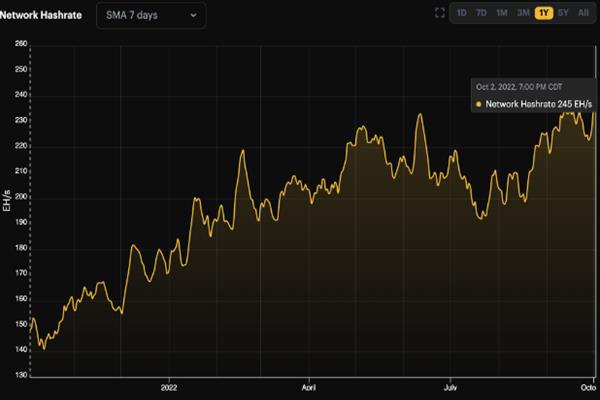Viewport: 600px width, 400px height.
Task: Click the 2022 x-axis label
Action: (x=169, y=388)
